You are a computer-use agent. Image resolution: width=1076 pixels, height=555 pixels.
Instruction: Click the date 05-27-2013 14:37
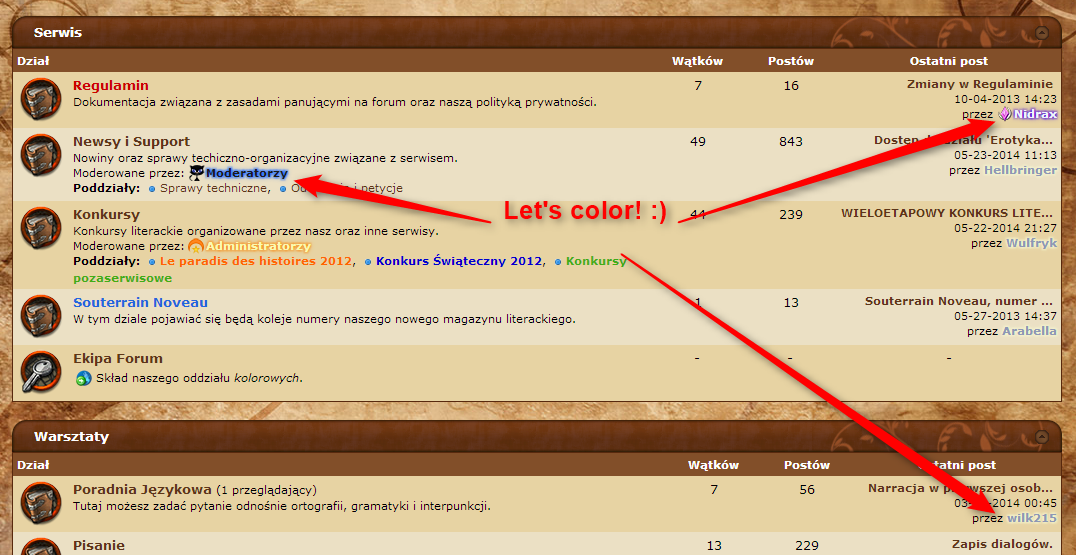1005,316
